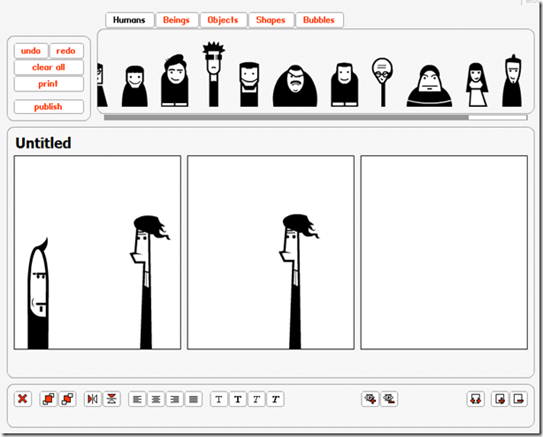Switch to the Beings tab
The width and height of the screenshot is (543, 437).
click(x=177, y=20)
